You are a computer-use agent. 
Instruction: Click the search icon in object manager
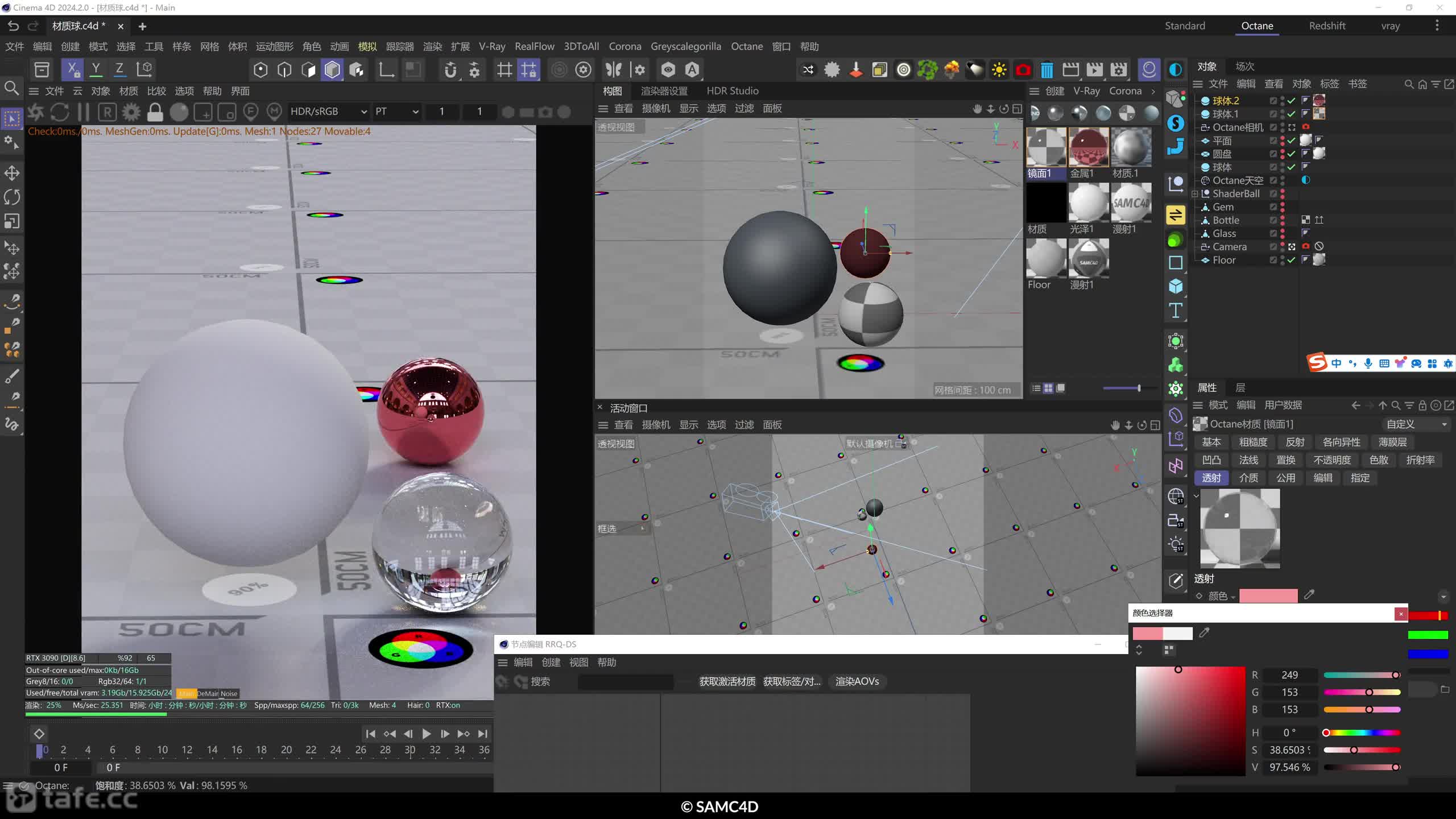tap(1409, 84)
